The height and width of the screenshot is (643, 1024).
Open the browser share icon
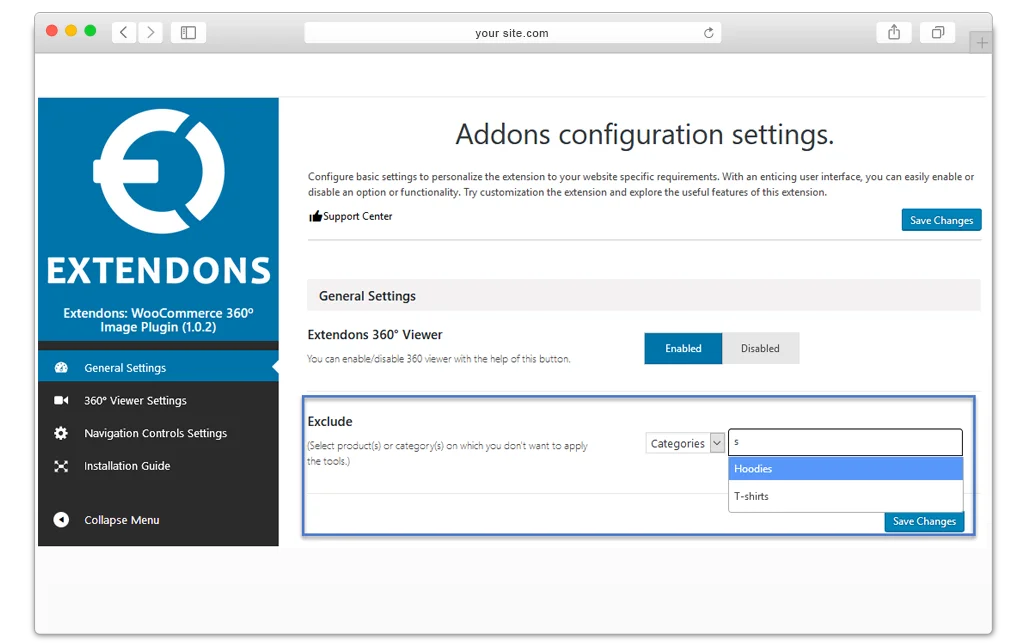(894, 32)
